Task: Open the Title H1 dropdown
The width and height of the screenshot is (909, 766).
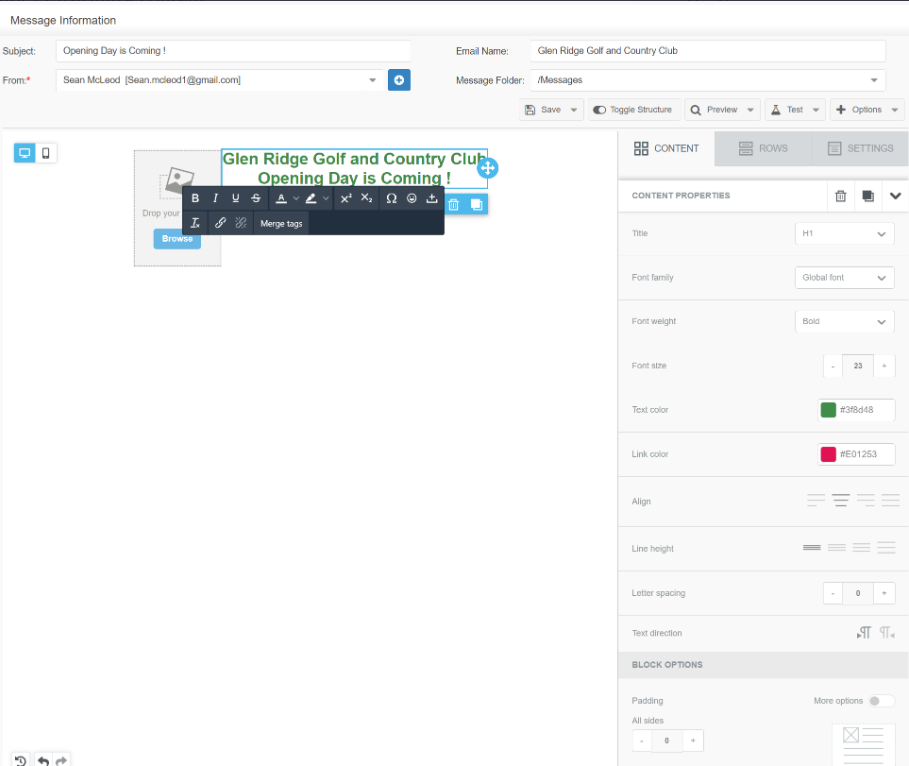Action: [844, 233]
